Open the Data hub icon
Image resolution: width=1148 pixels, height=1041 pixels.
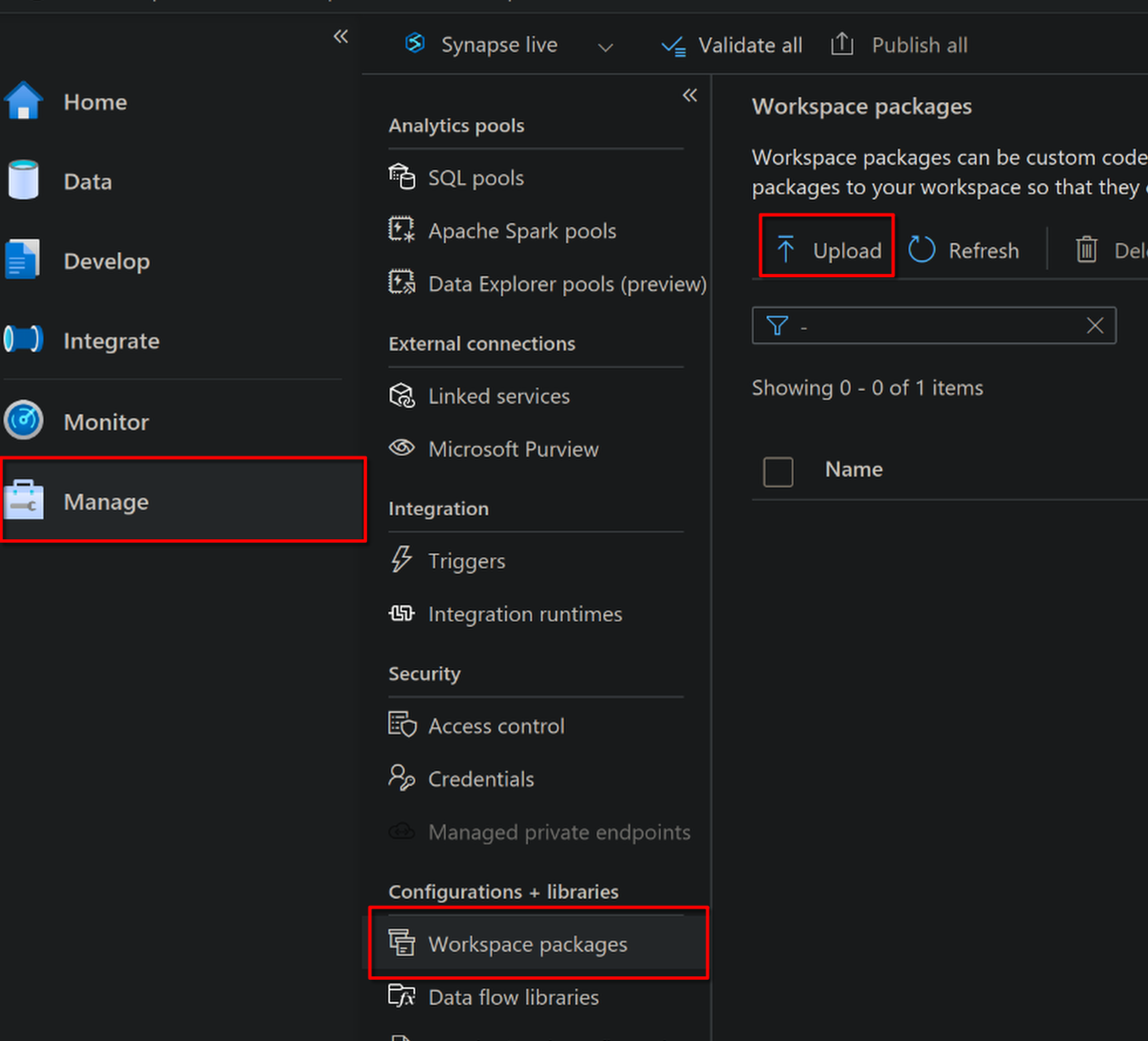coord(23,180)
